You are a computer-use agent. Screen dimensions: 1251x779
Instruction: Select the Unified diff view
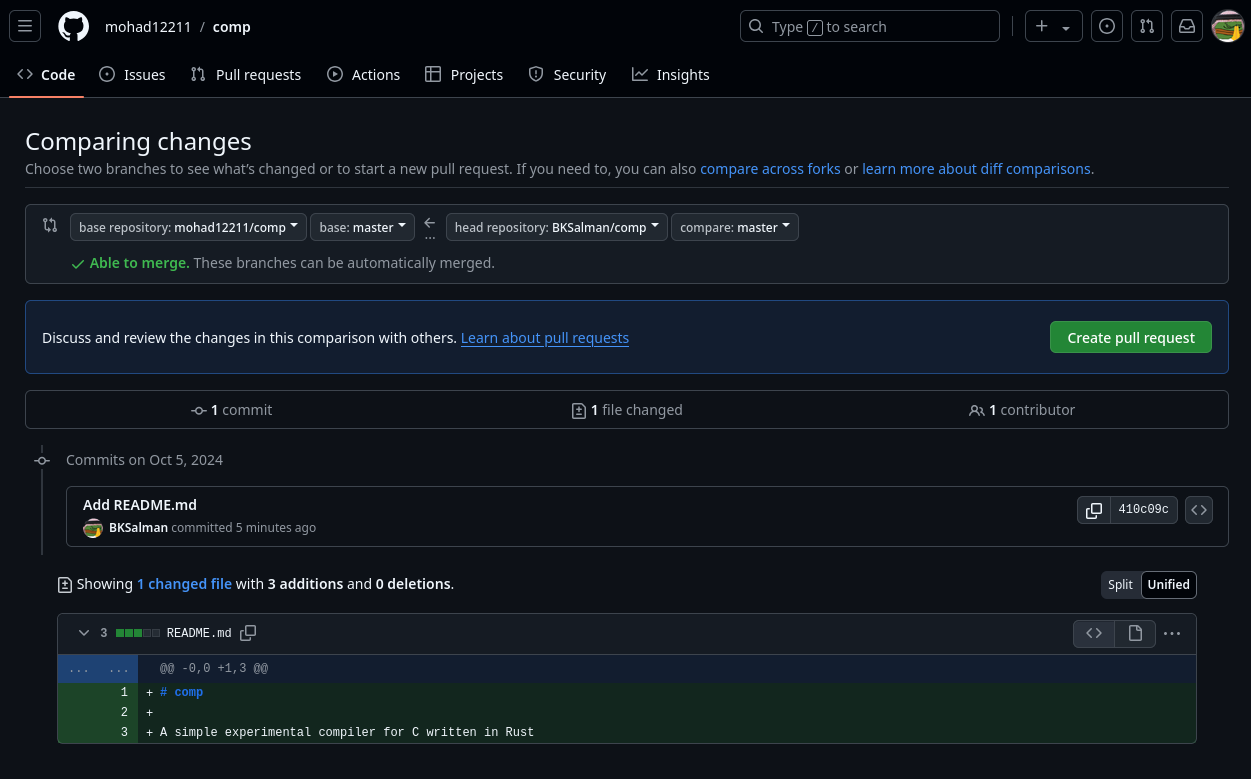[x=1168, y=585]
